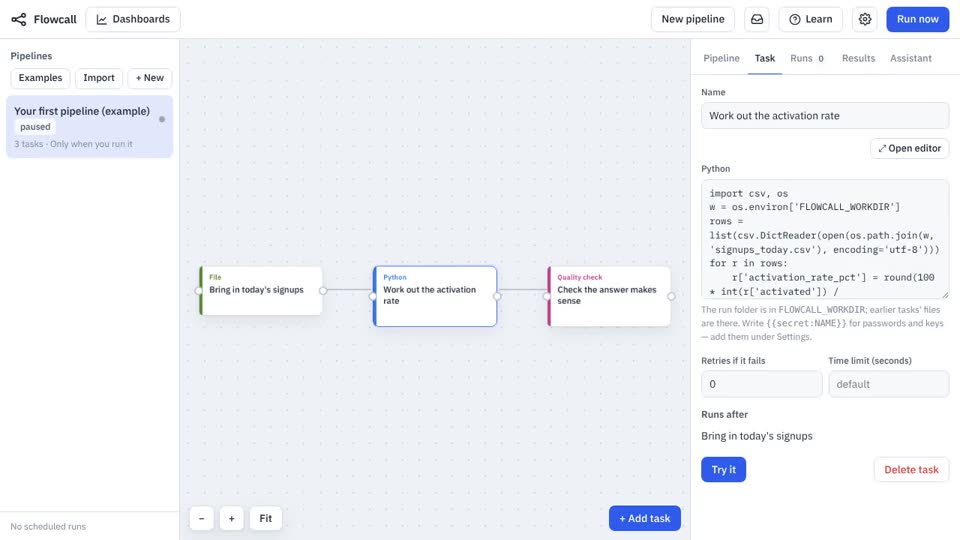The width and height of the screenshot is (960, 540).
Task: Switch to the Runs tab
Action: click(x=807, y=58)
